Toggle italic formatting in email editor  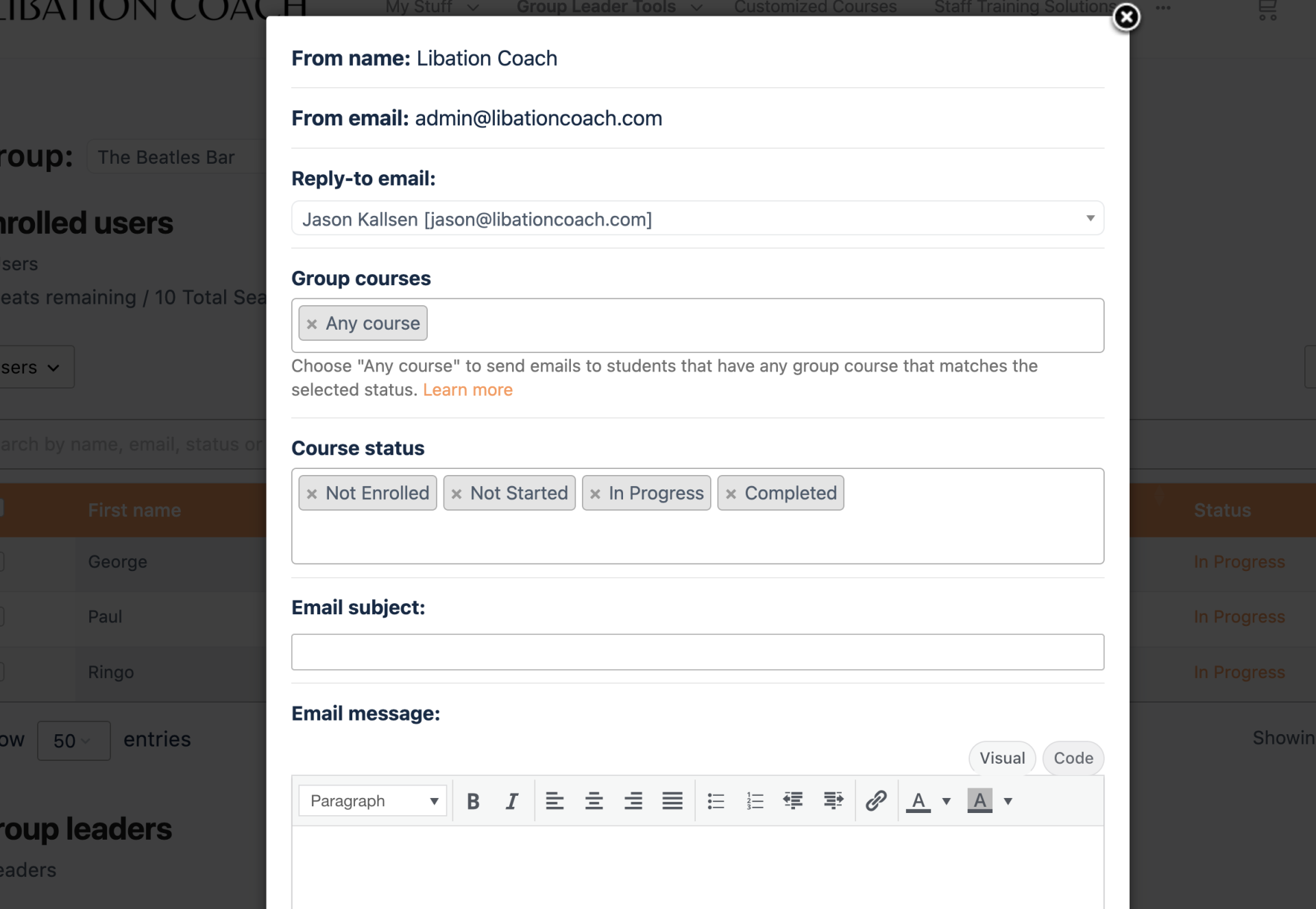[x=512, y=801]
